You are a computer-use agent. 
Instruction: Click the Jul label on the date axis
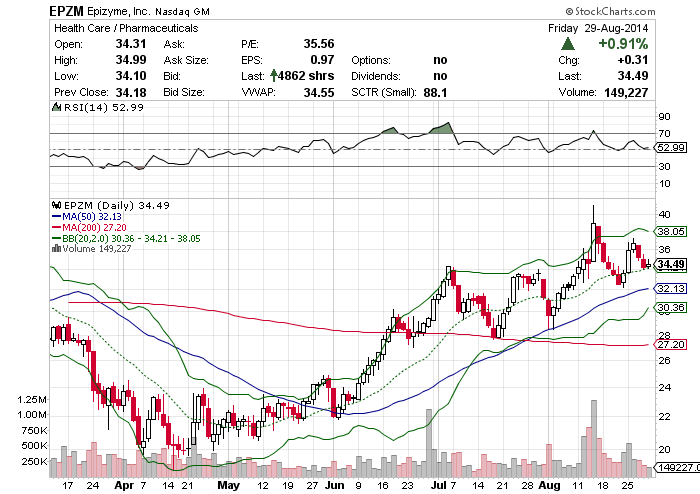click(438, 486)
